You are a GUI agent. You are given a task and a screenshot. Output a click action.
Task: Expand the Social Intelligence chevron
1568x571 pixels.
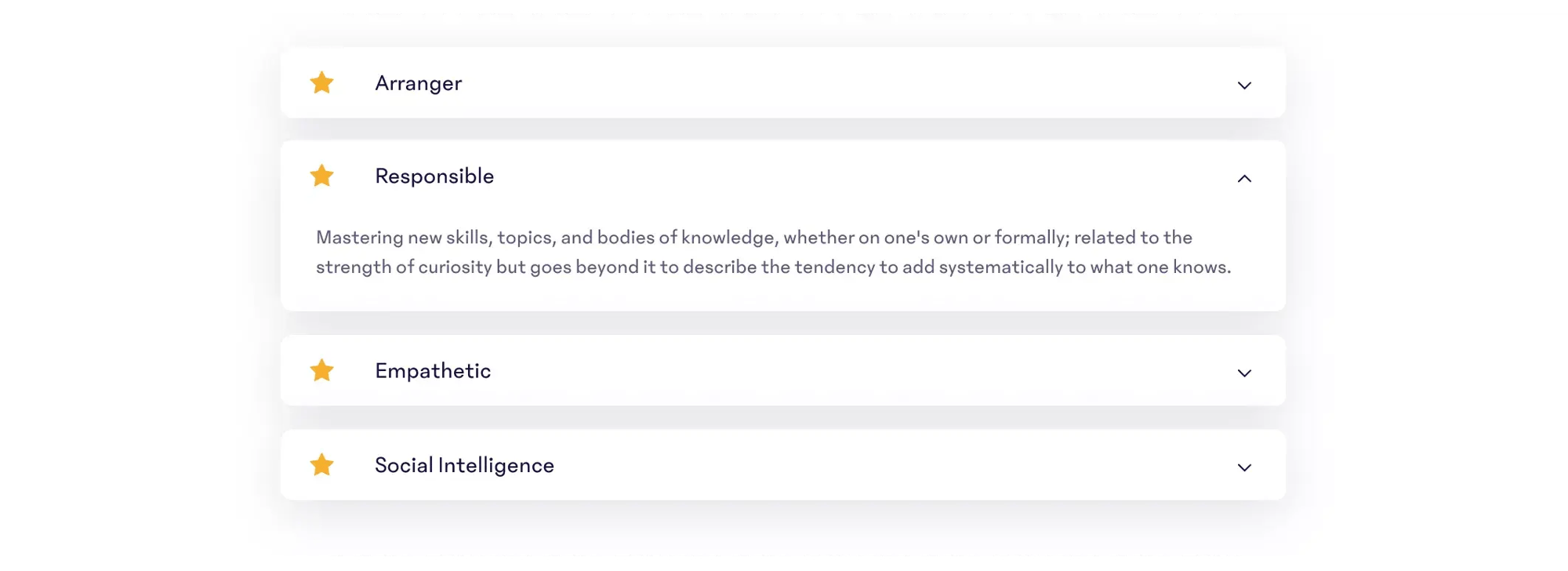point(1244,467)
